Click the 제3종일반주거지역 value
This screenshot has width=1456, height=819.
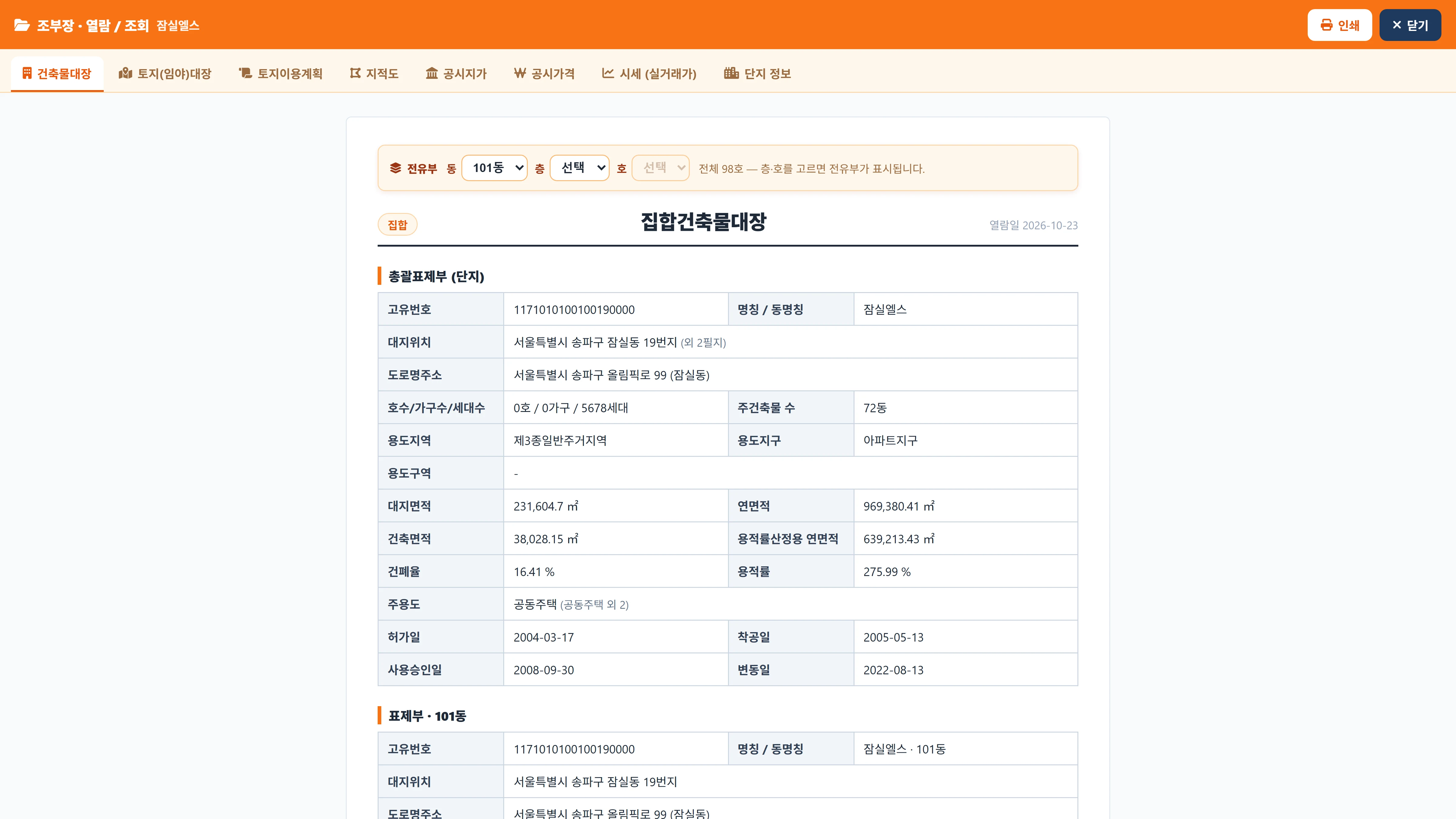(x=560, y=440)
